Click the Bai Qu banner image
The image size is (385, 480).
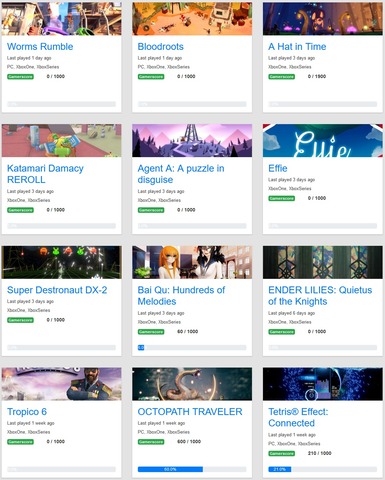click(x=192, y=262)
